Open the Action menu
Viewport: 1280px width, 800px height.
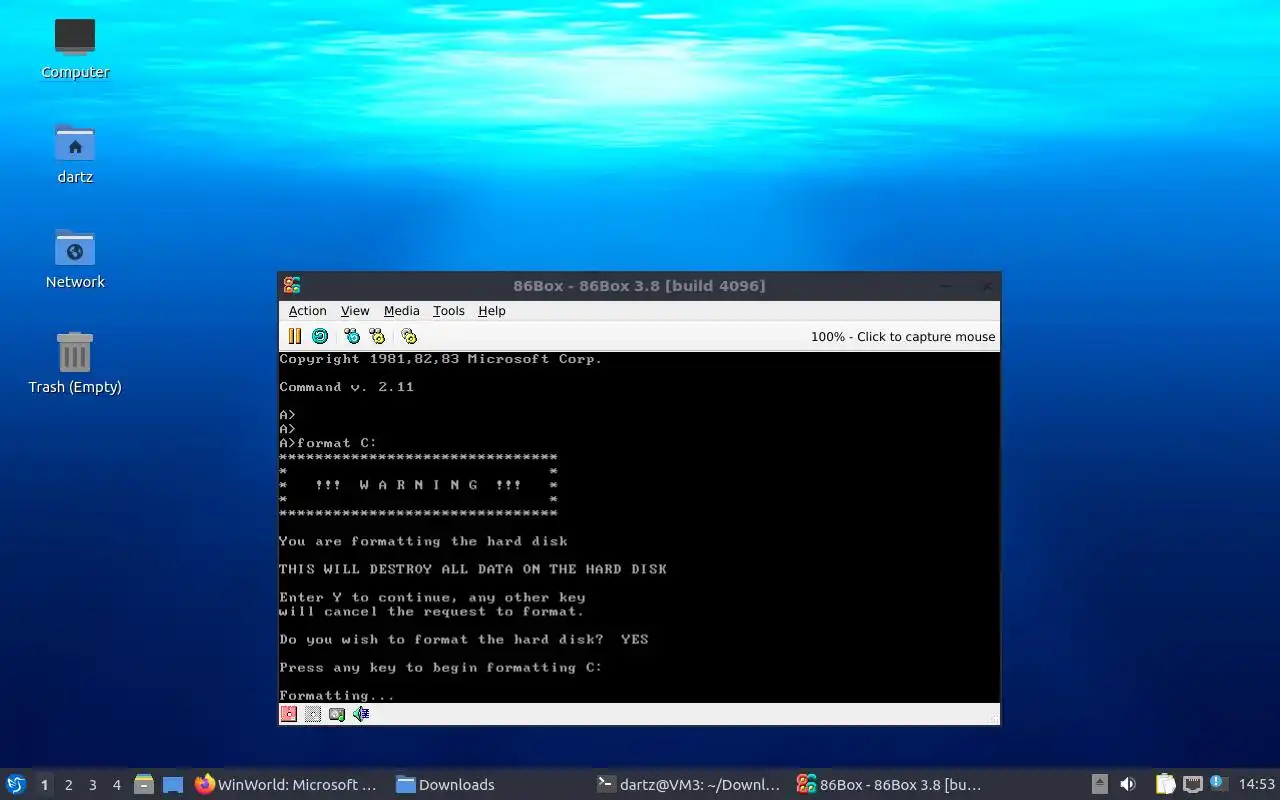[x=308, y=311]
